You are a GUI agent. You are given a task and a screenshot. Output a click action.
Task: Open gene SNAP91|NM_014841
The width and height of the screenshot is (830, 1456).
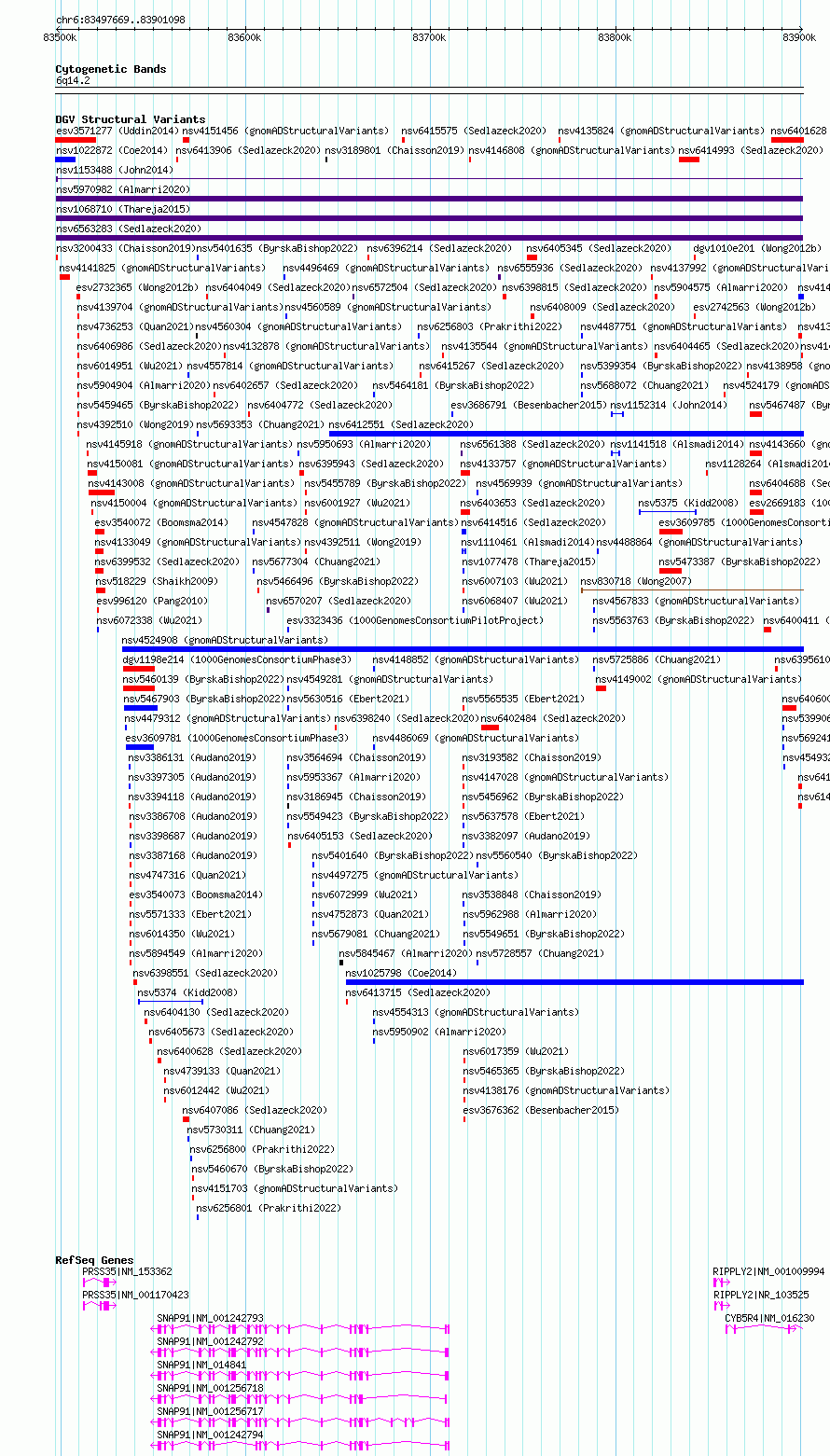click(x=201, y=1365)
